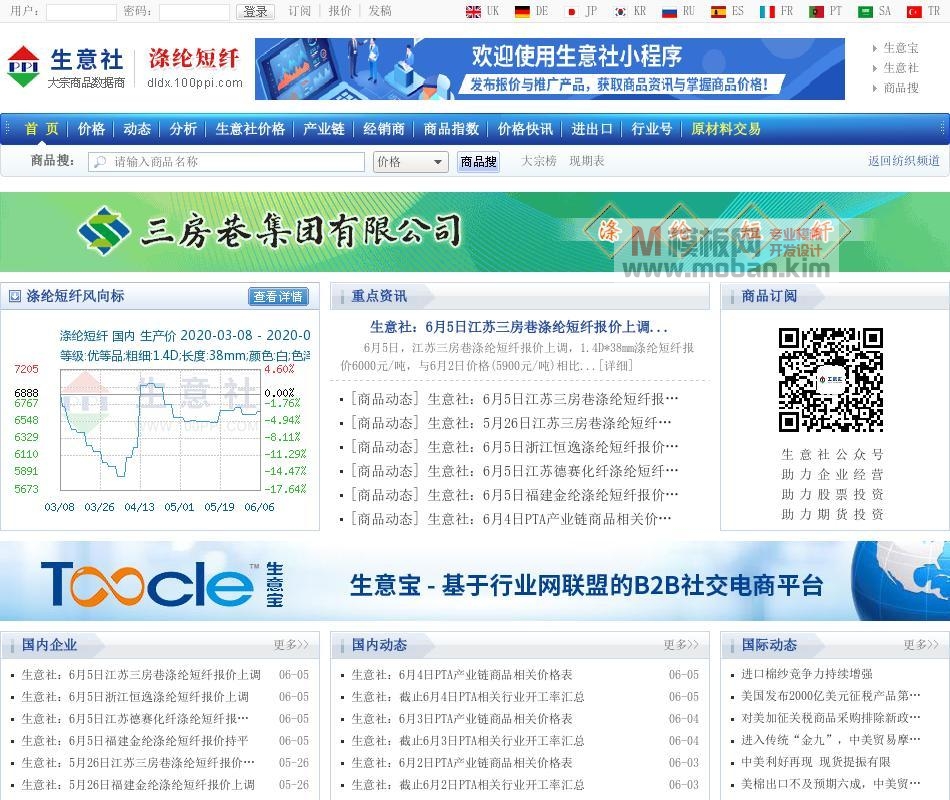The width and height of the screenshot is (950, 800).
Task: Open headline 6月5日江苏三房巷涤纶短纤报价上调
Action: point(519,327)
